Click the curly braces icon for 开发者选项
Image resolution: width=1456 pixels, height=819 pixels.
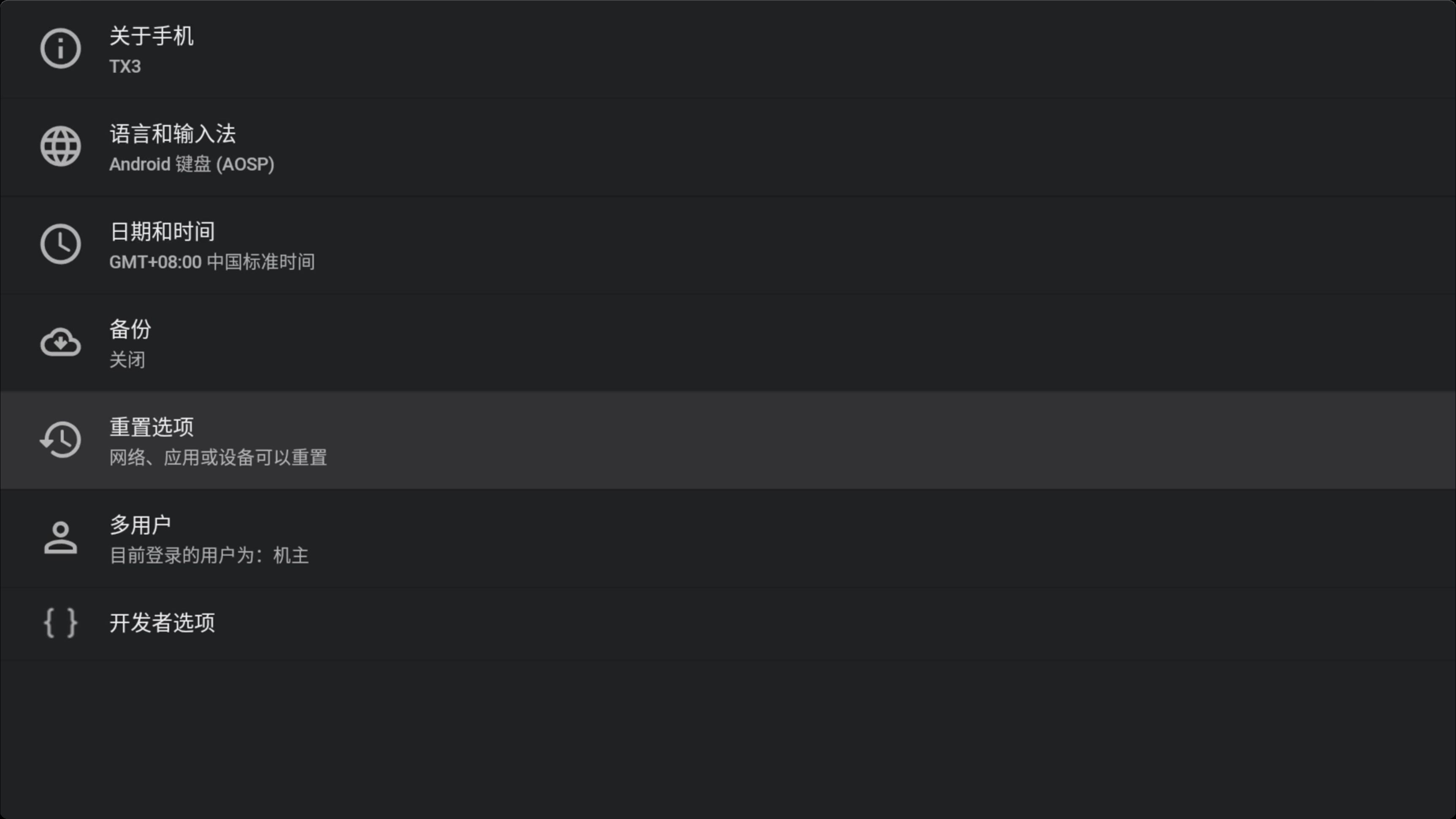[60, 623]
